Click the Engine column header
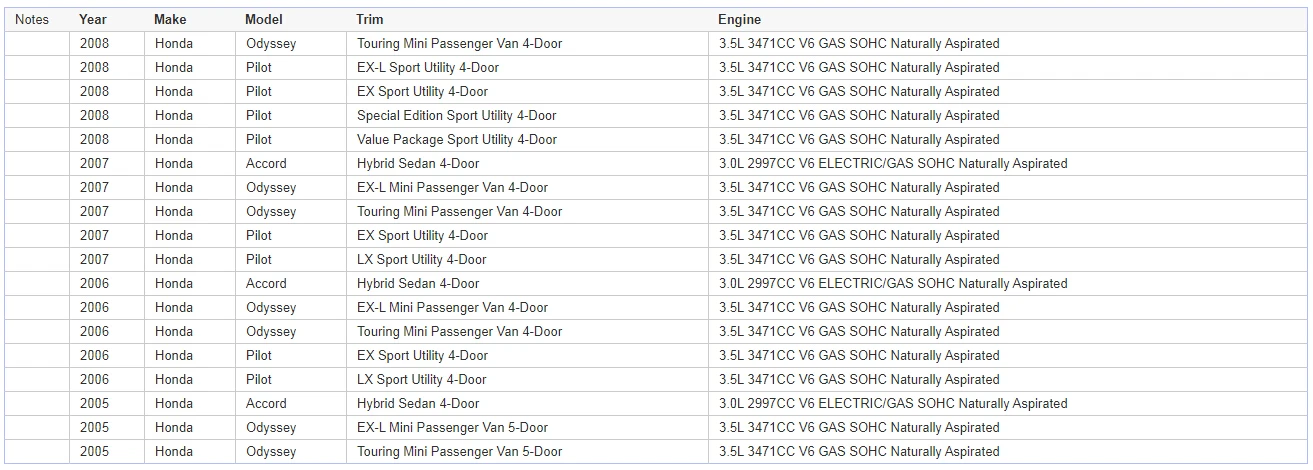Screen dimensions: 1313x470 739,19
